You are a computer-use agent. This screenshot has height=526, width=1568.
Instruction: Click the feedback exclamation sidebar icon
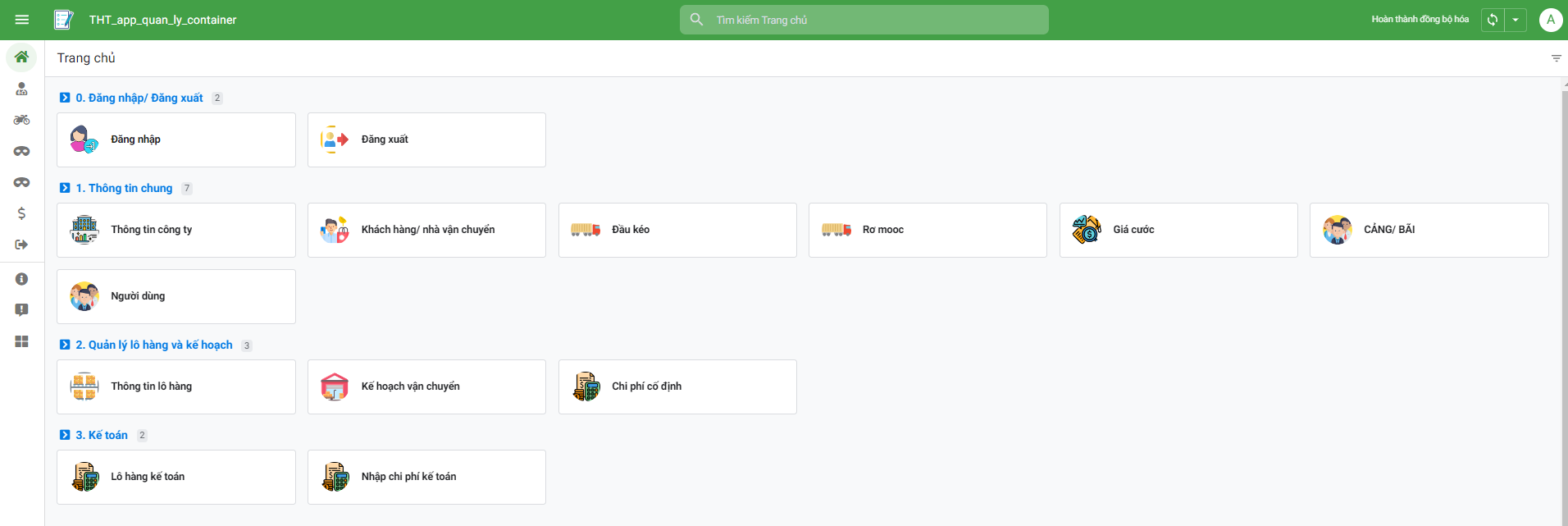22,310
